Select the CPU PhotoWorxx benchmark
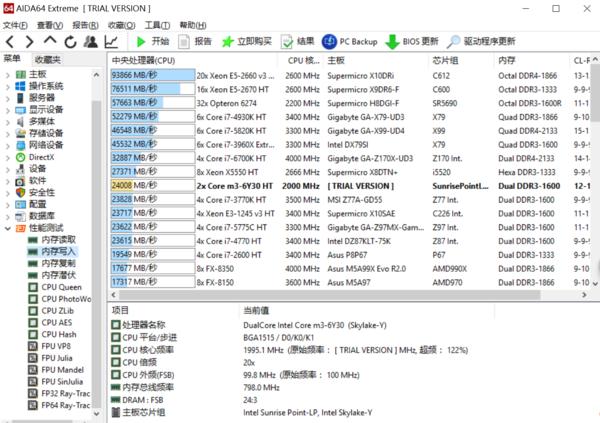Viewport: 600px width, 423px height. coord(60,299)
